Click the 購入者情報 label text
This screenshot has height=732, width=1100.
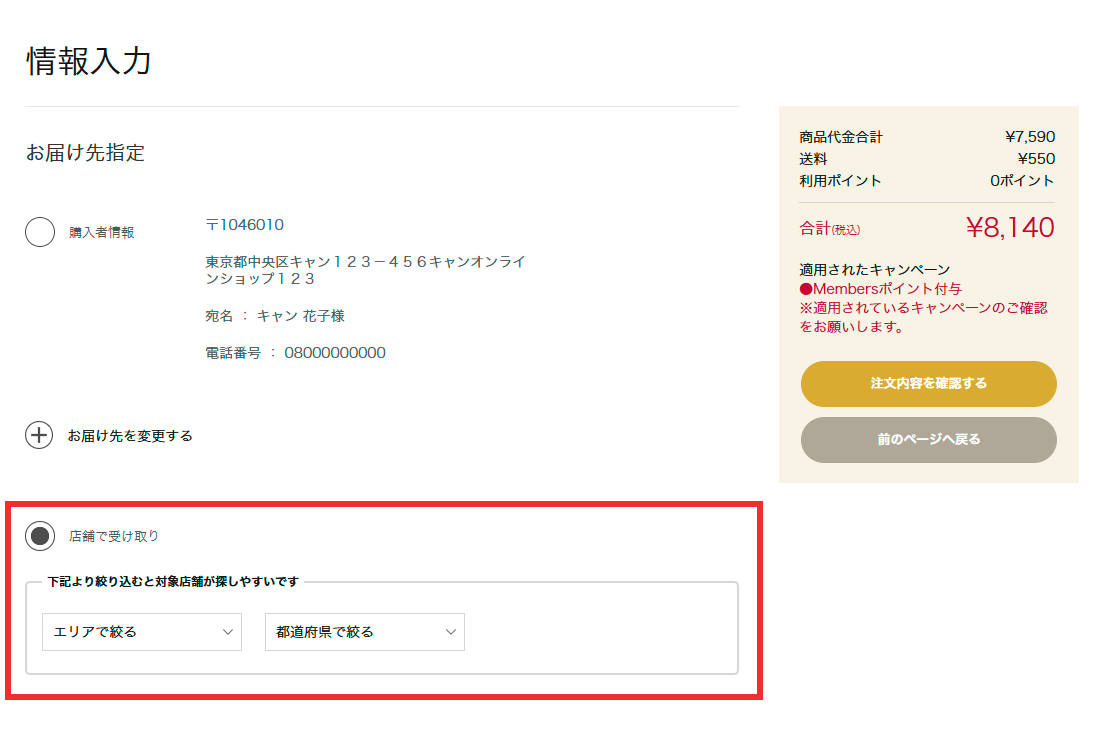(101, 233)
